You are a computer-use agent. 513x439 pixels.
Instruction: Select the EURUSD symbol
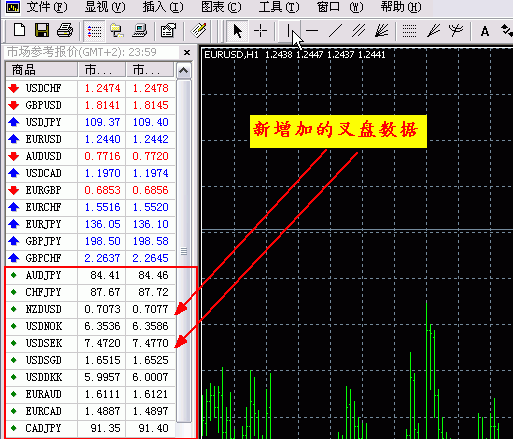coord(43,139)
